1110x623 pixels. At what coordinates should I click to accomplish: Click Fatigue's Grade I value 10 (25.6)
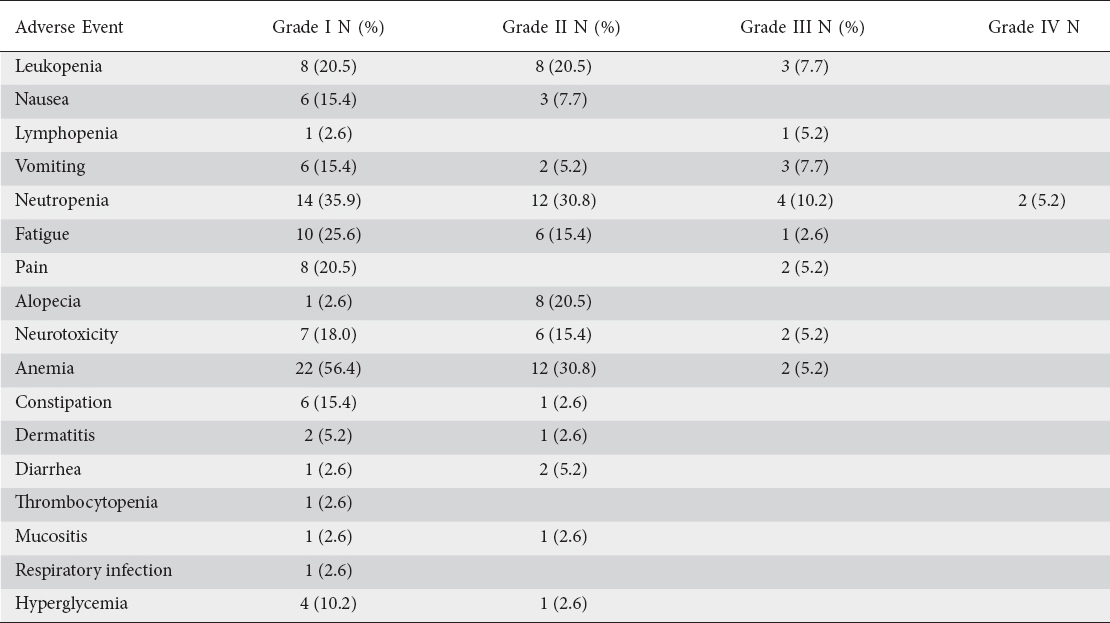pos(328,235)
